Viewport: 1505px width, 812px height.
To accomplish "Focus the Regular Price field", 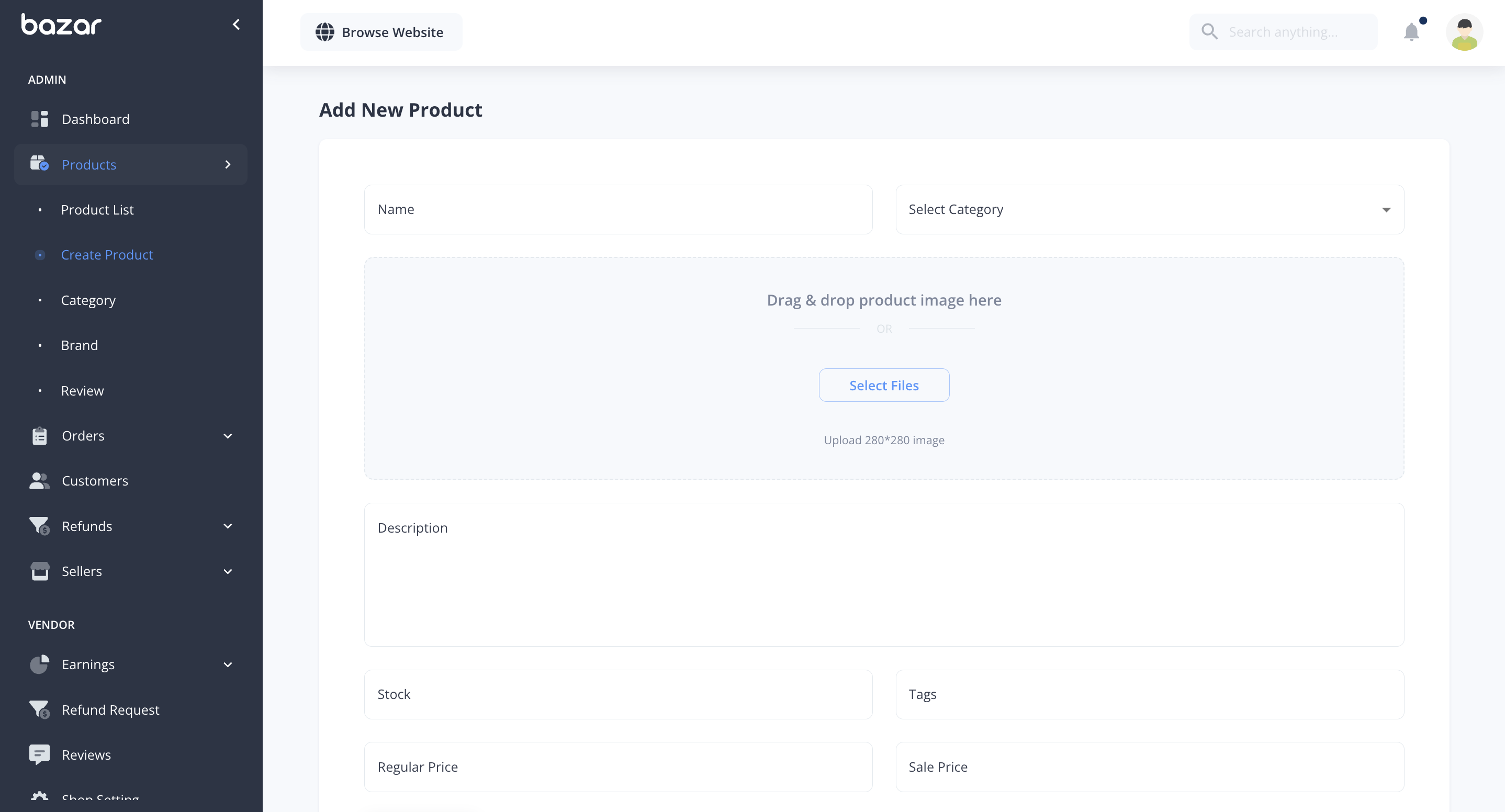I will (x=618, y=767).
